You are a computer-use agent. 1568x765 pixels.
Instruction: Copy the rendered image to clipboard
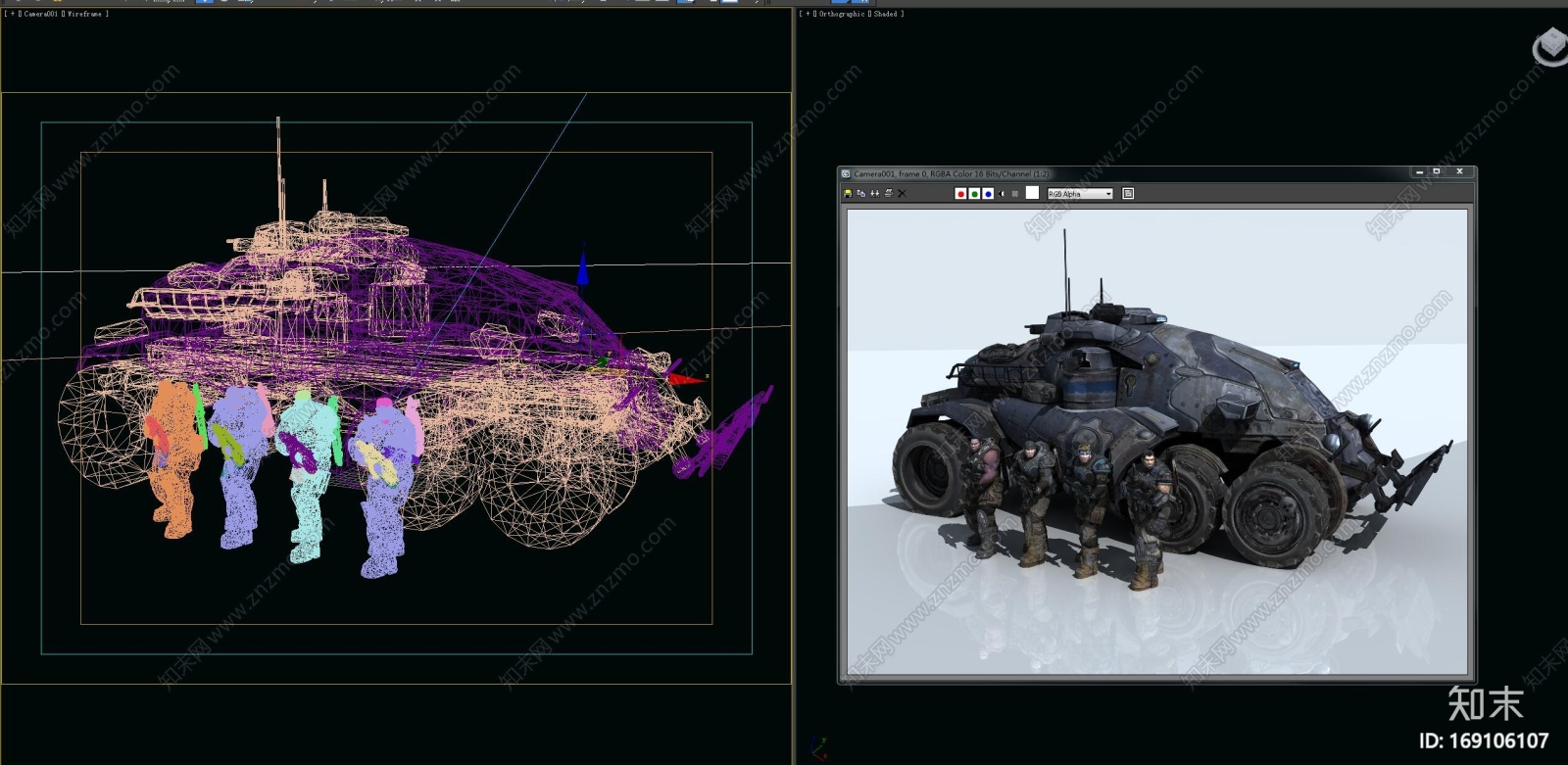861,194
